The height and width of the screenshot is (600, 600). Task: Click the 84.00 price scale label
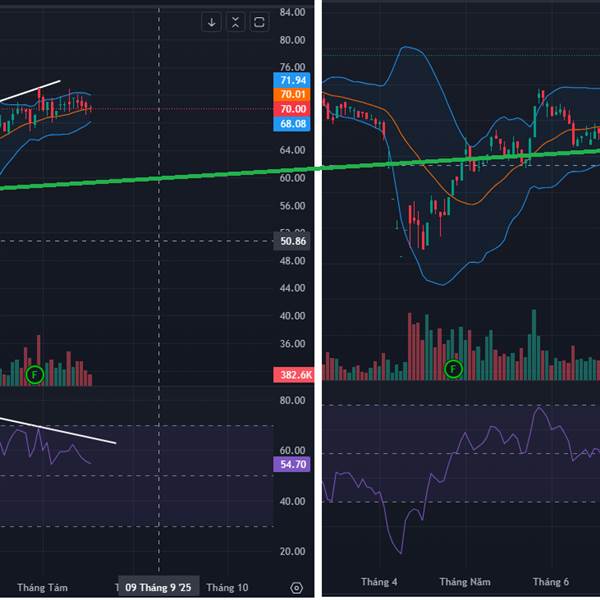292,12
